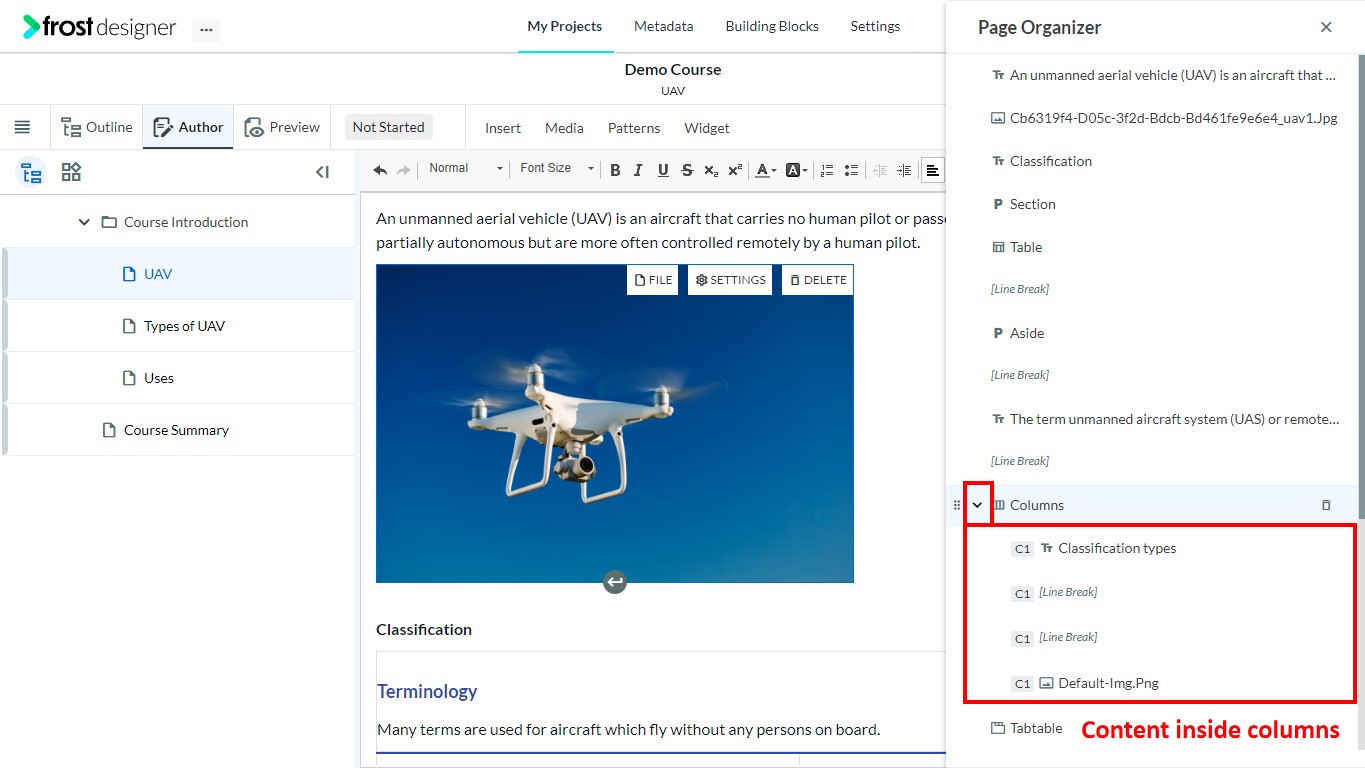Apply subscript formatting

tap(711, 170)
